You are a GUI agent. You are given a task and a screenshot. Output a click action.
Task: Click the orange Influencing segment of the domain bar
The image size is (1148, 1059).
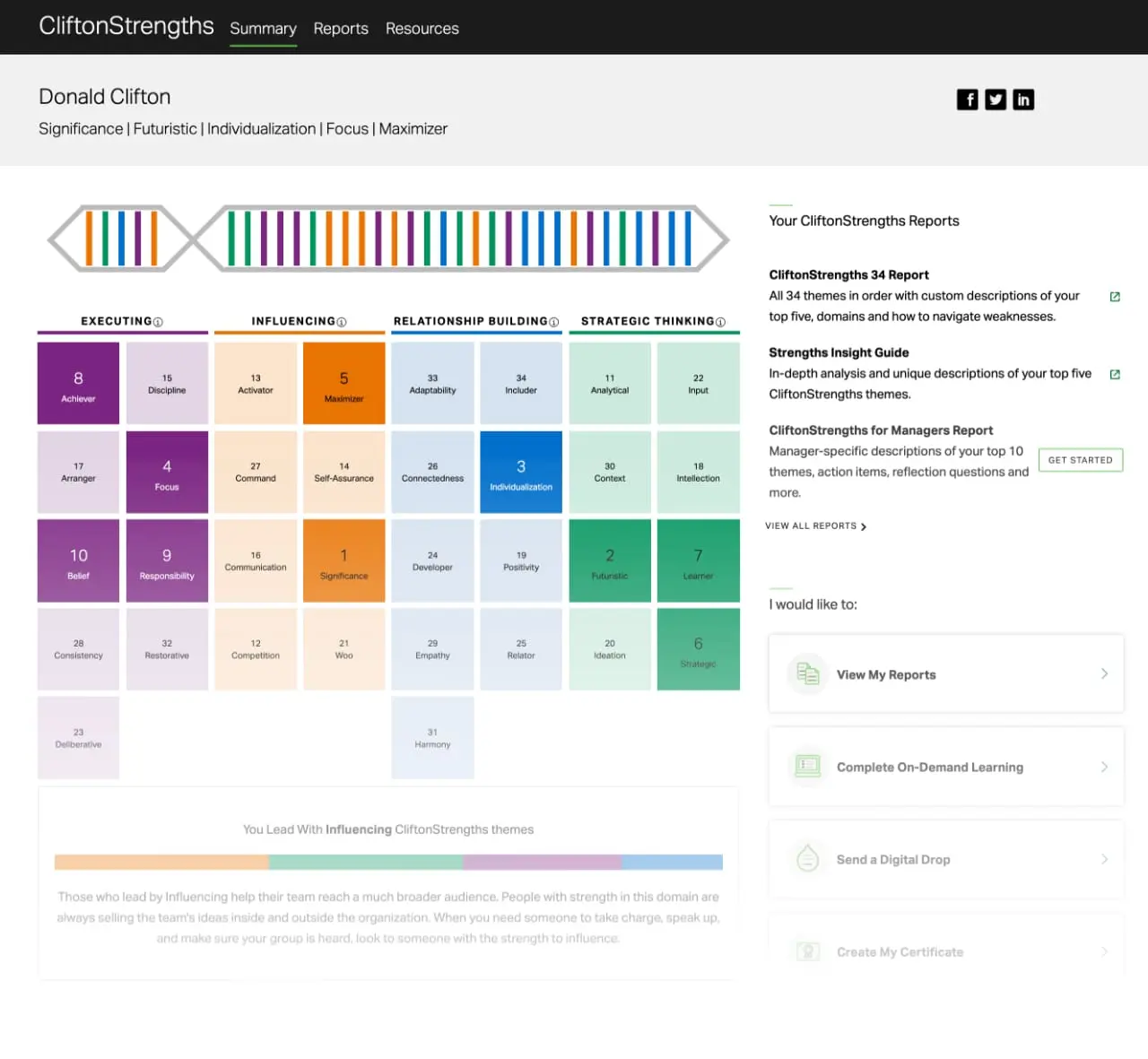click(161, 861)
